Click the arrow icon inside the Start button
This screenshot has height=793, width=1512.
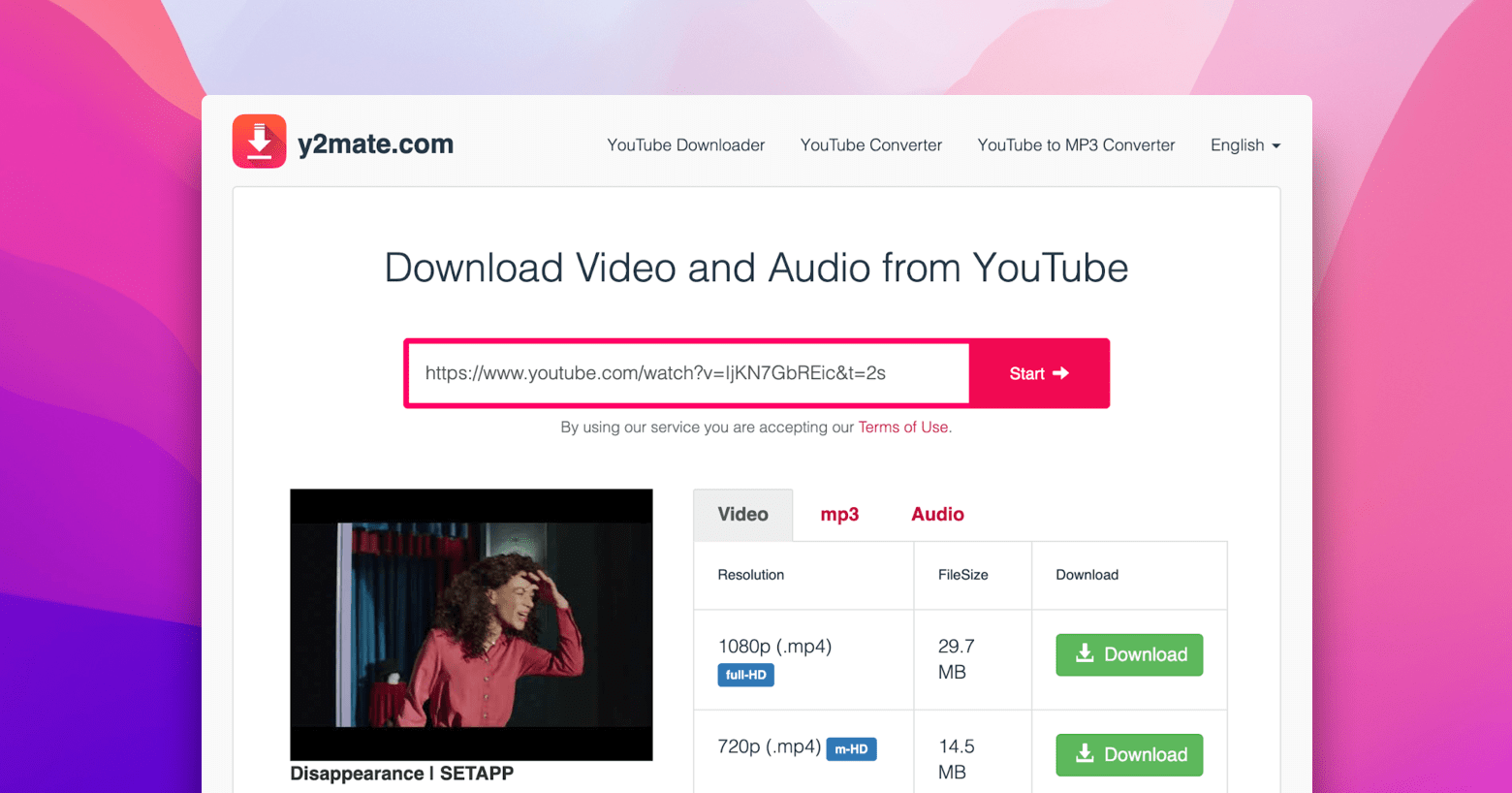(x=1059, y=373)
